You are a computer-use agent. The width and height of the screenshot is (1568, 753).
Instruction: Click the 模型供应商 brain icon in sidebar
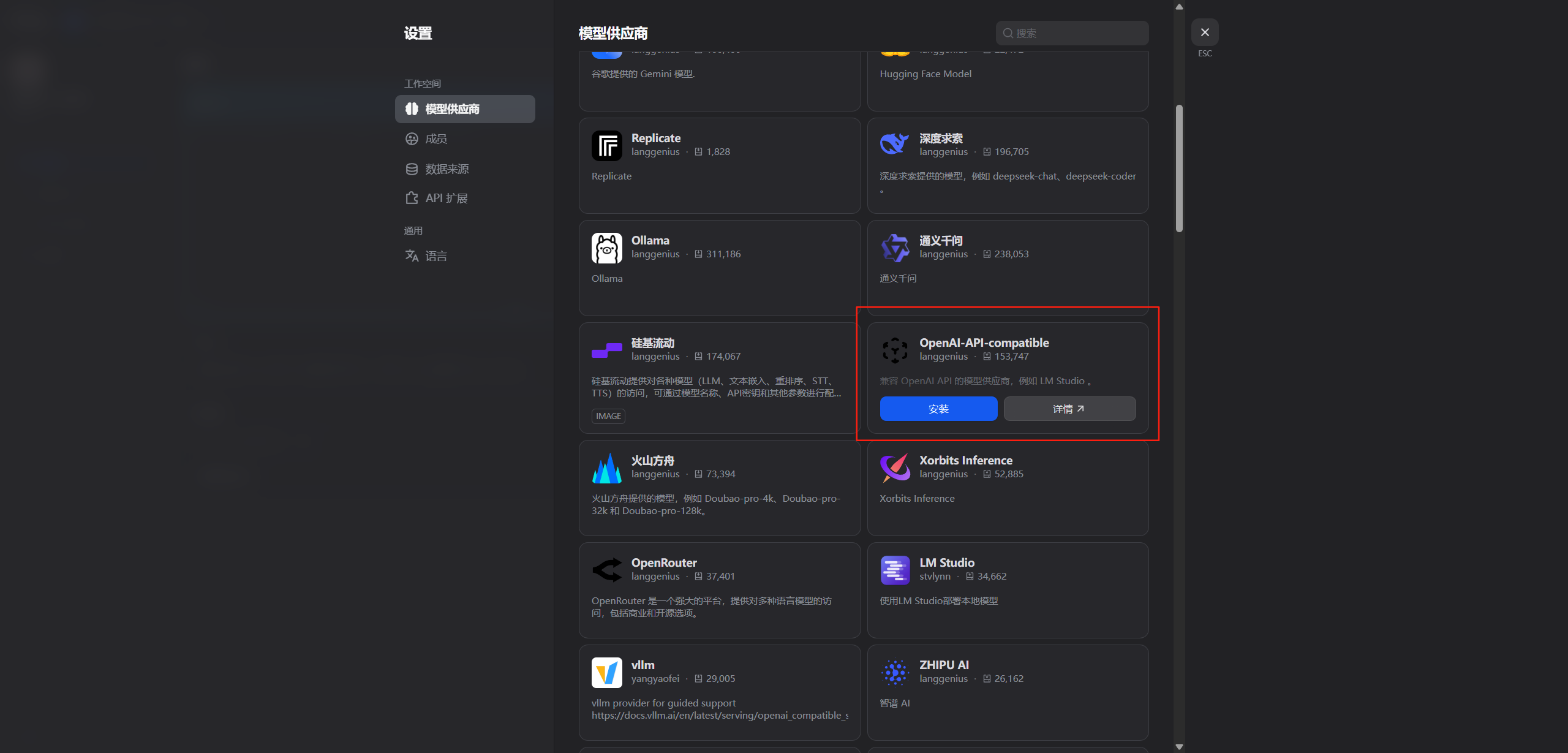412,109
